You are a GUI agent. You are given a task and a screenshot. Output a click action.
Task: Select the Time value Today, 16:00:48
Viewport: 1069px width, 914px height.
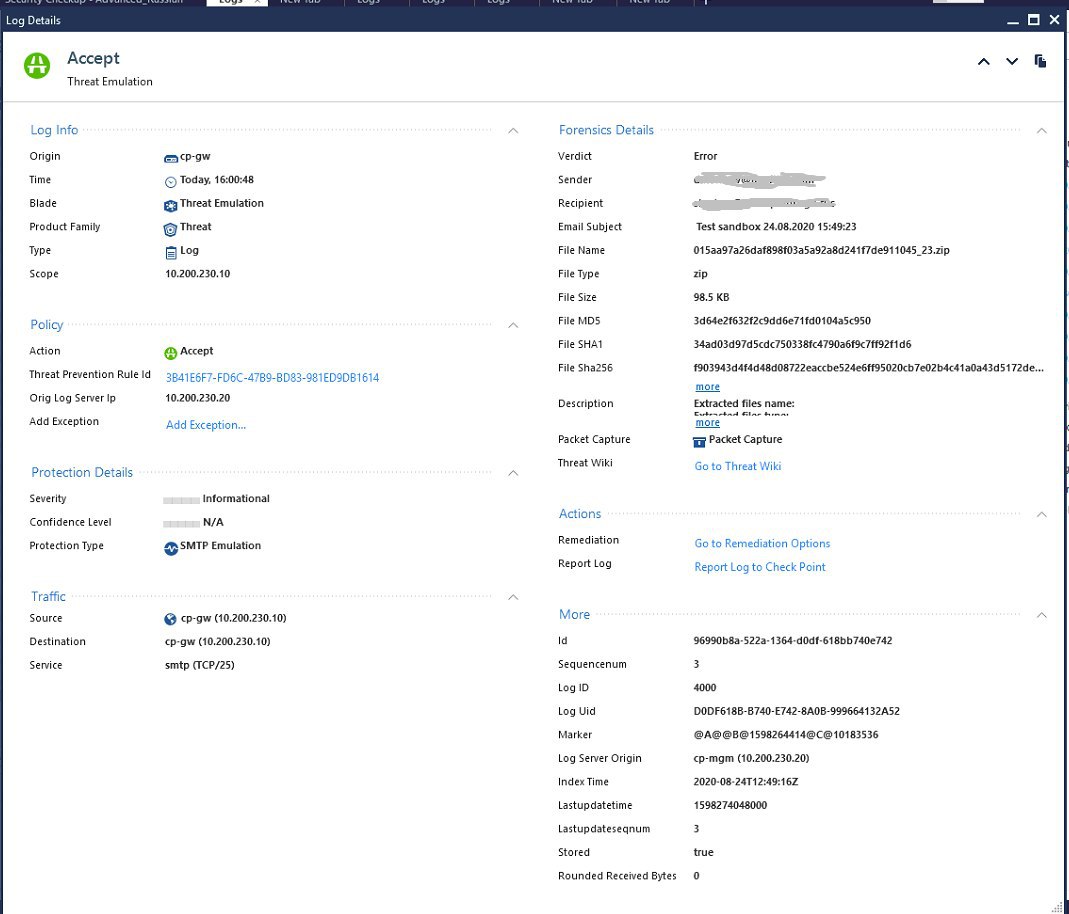217,180
